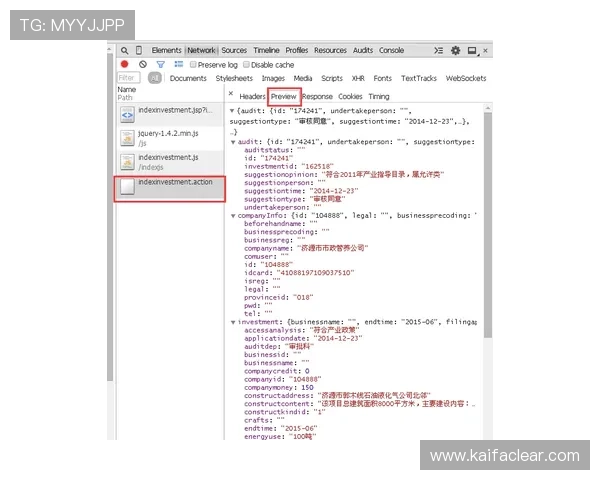Image resolution: width=600 pixels, height=480 pixels.
Task: Filter requests by WebSockets
Action: point(466,78)
